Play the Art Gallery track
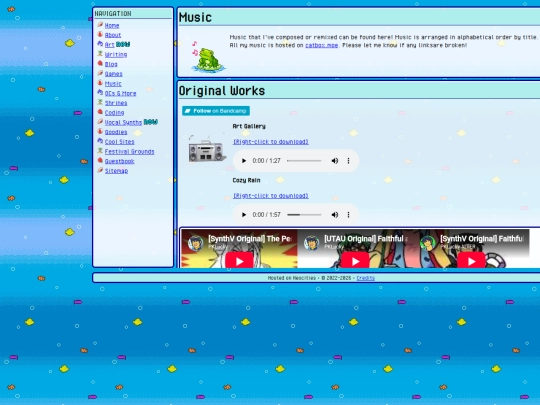This screenshot has width=540, height=405. click(244, 161)
